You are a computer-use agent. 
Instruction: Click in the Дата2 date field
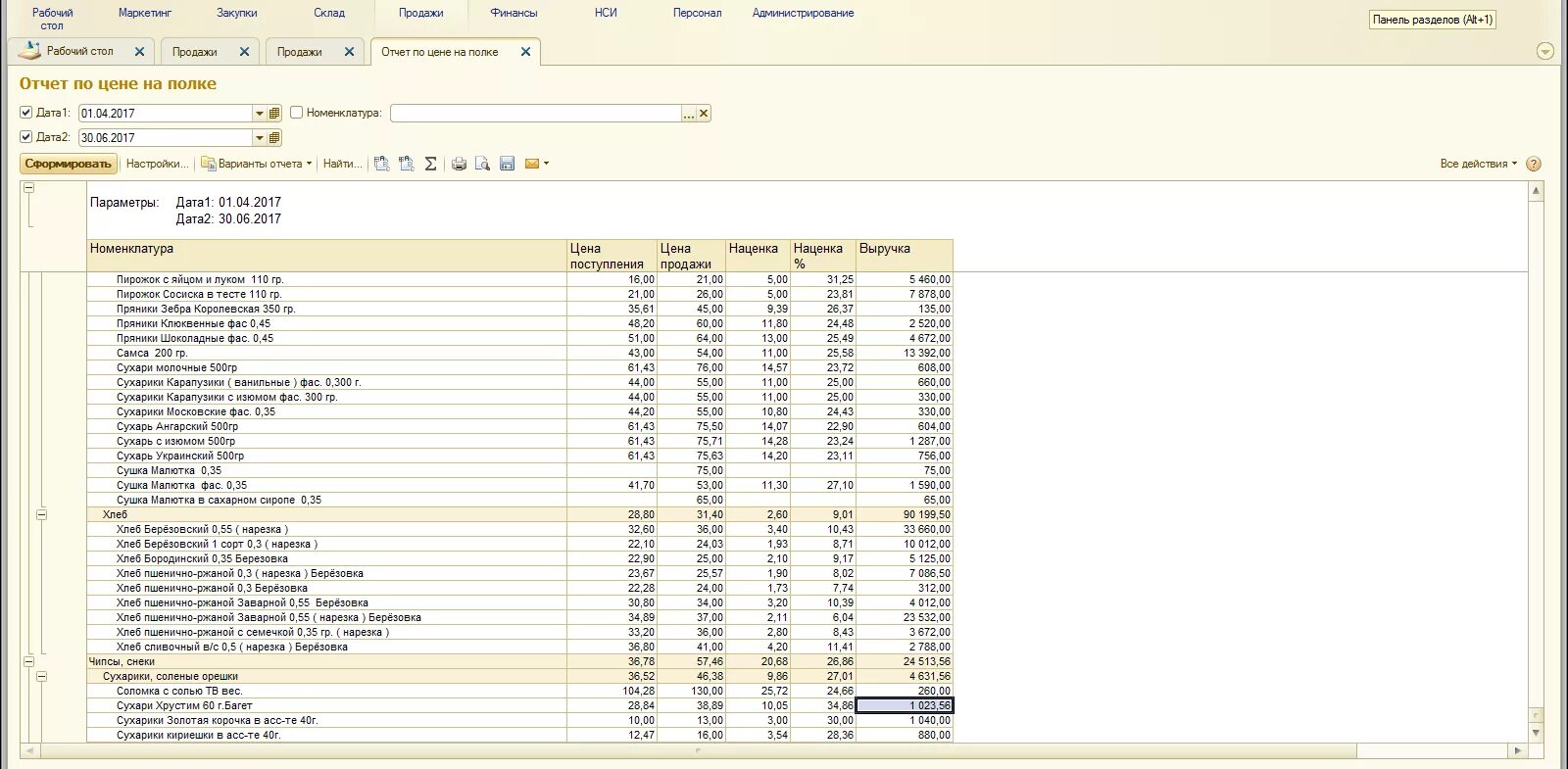[165, 138]
